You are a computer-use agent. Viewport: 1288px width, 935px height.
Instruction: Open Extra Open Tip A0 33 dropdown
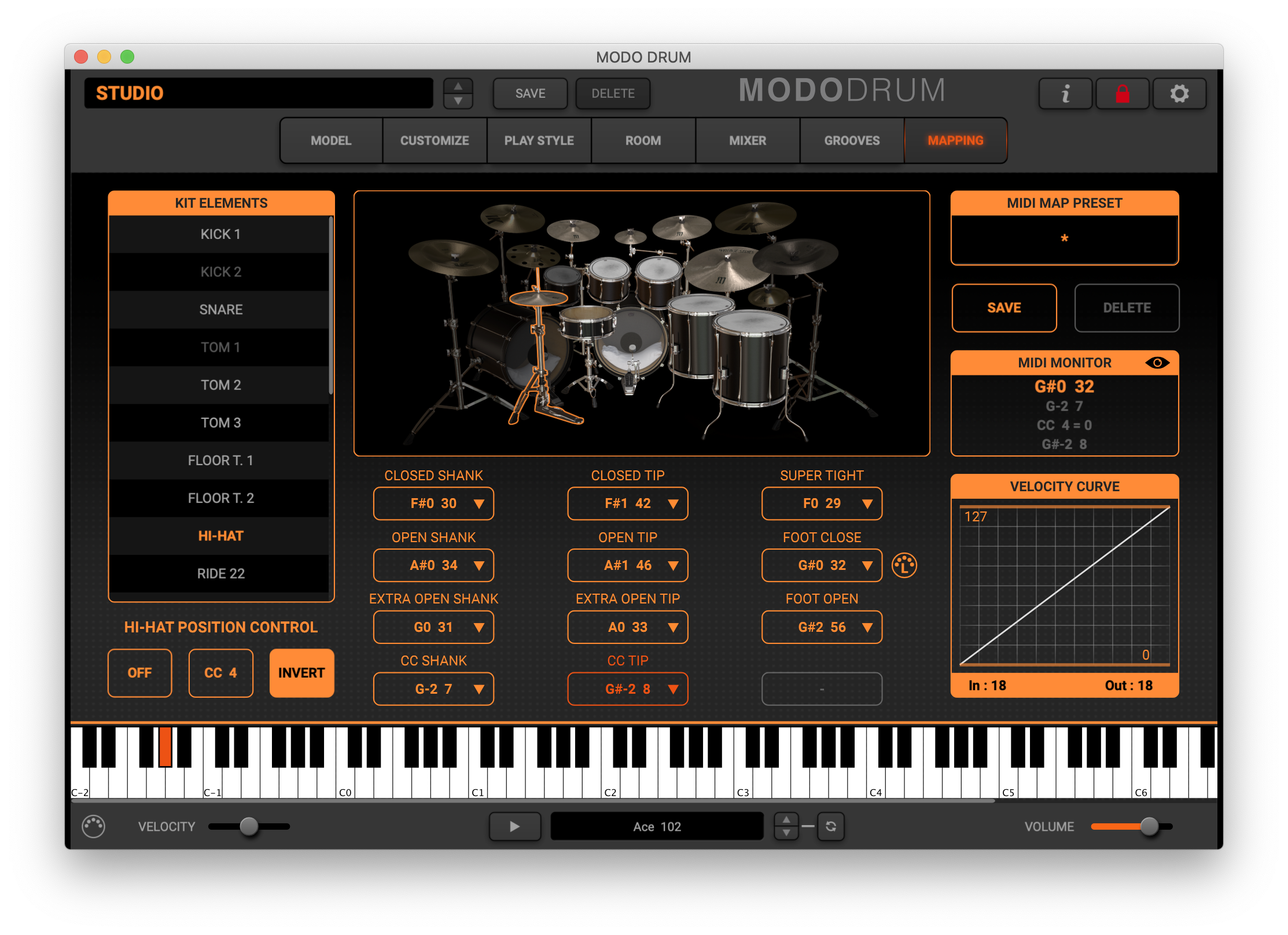tap(628, 627)
